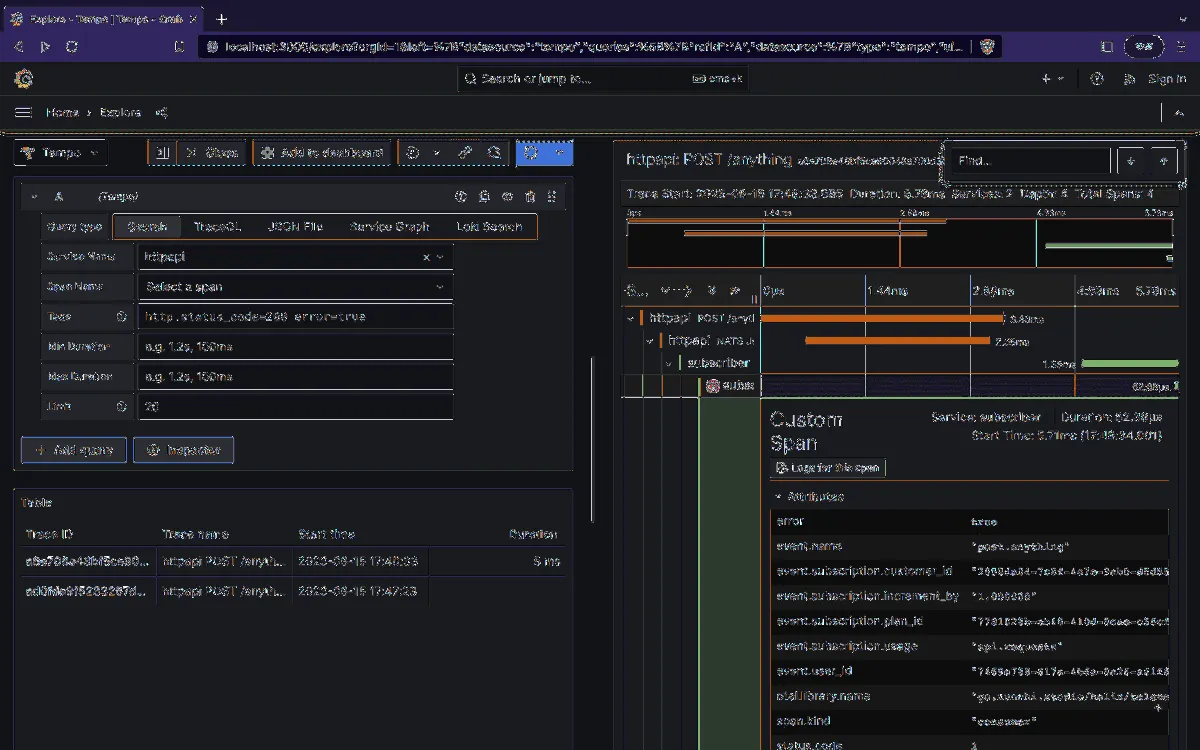The height and width of the screenshot is (750, 1200).
Task: Select the TraceQL query type
Action: [217, 227]
